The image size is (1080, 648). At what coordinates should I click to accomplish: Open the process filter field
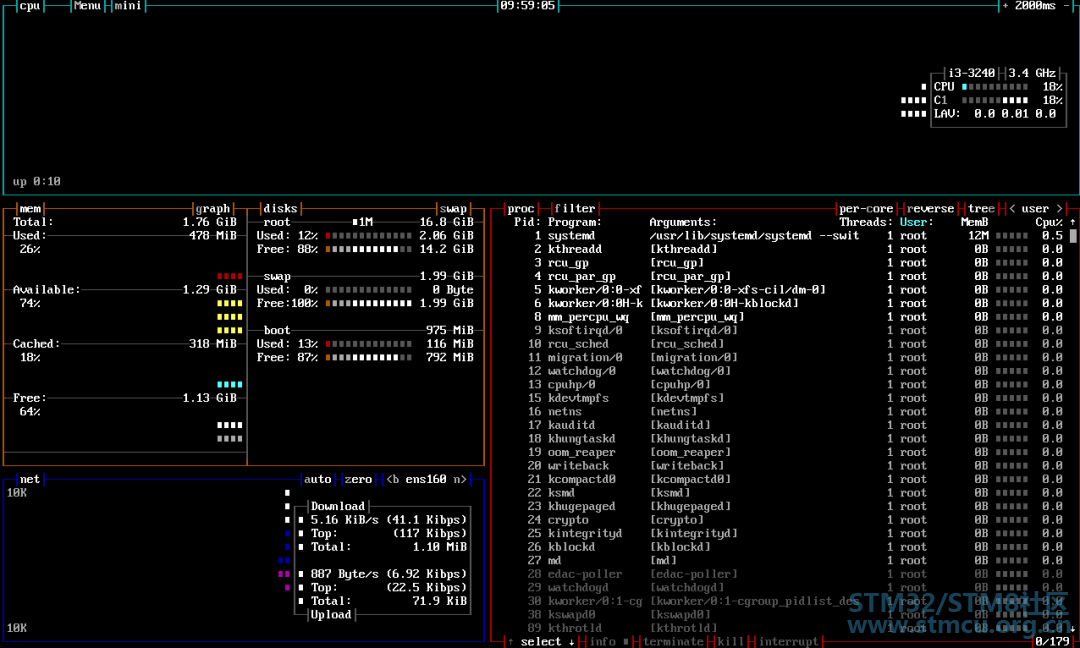pos(575,209)
